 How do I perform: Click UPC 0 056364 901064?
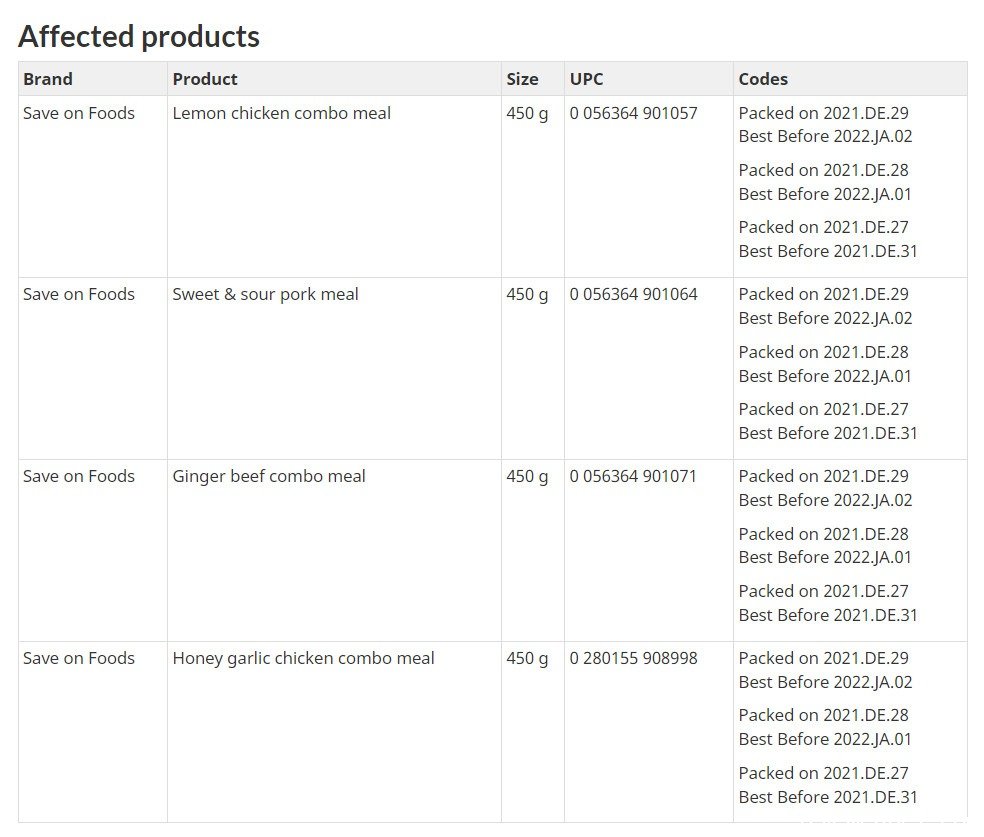click(x=633, y=294)
